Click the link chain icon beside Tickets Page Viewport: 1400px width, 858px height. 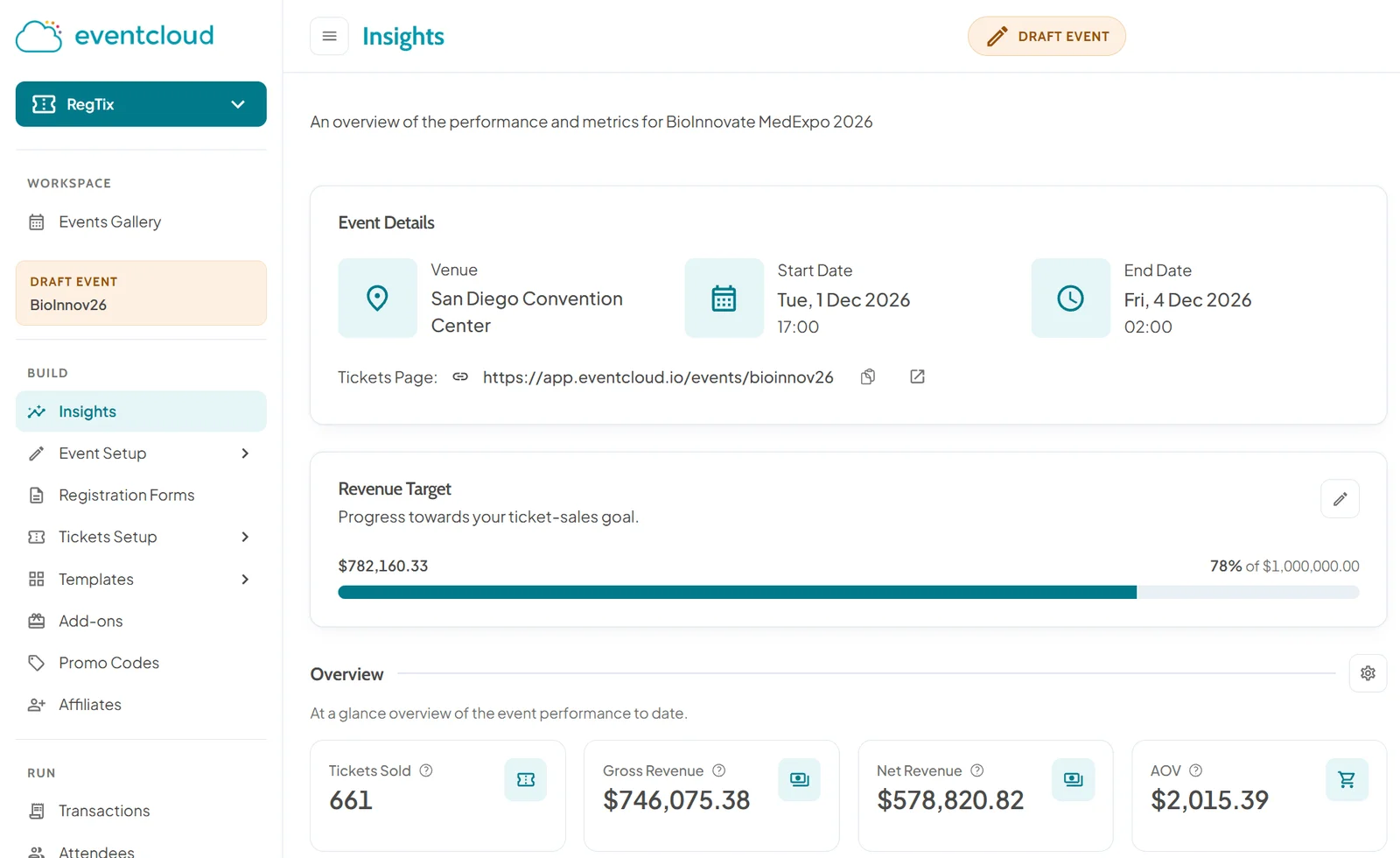(460, 376)
